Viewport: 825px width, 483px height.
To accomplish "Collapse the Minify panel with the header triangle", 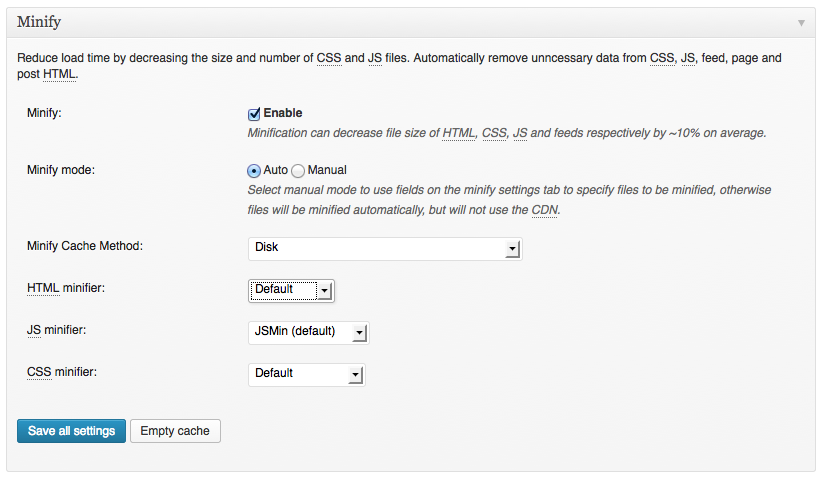I will pos(801,22).
